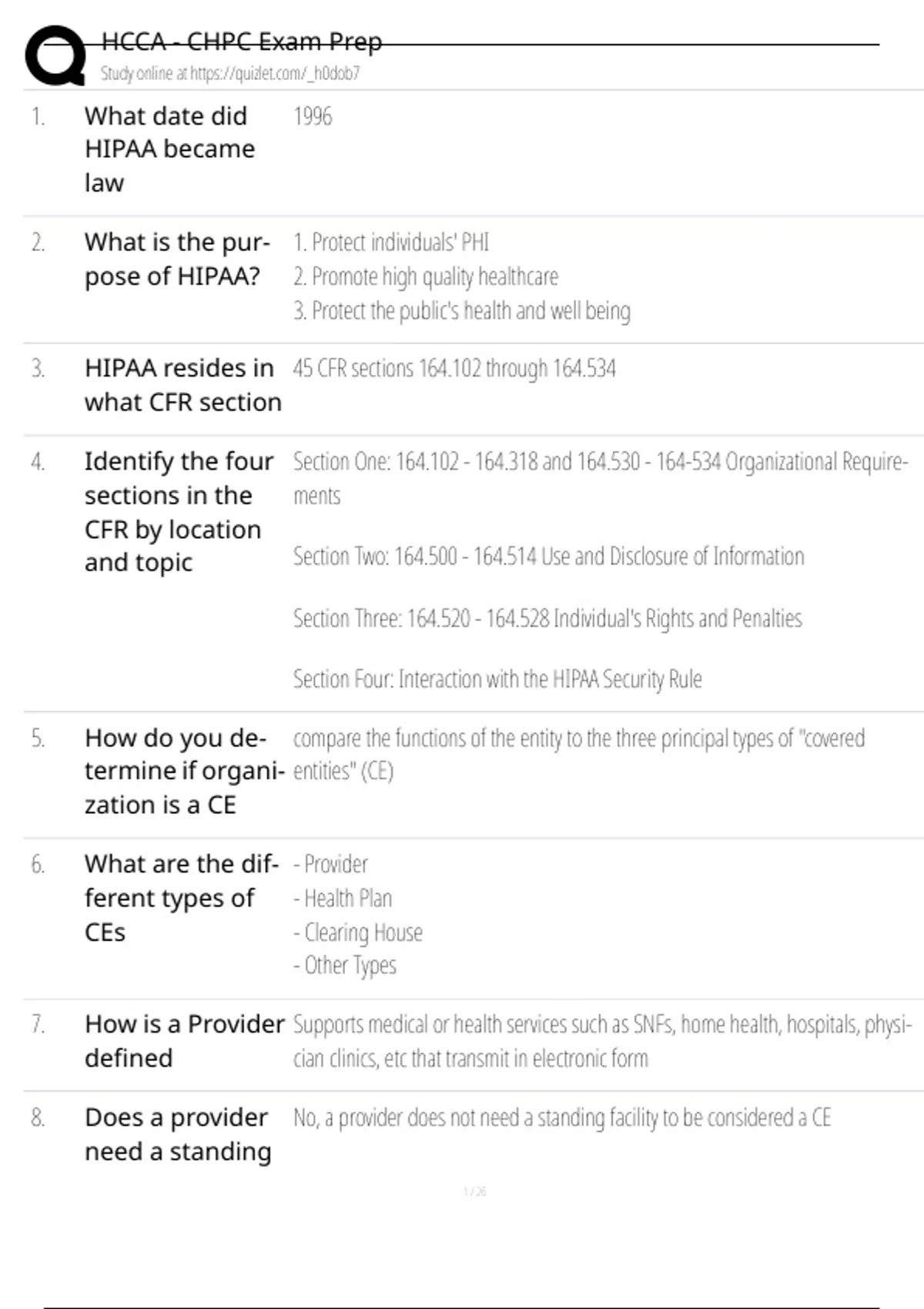Click the Section Two Use and Disclosure line
The height and width of the screenshot is (1309, 924).
pos(548,556)
